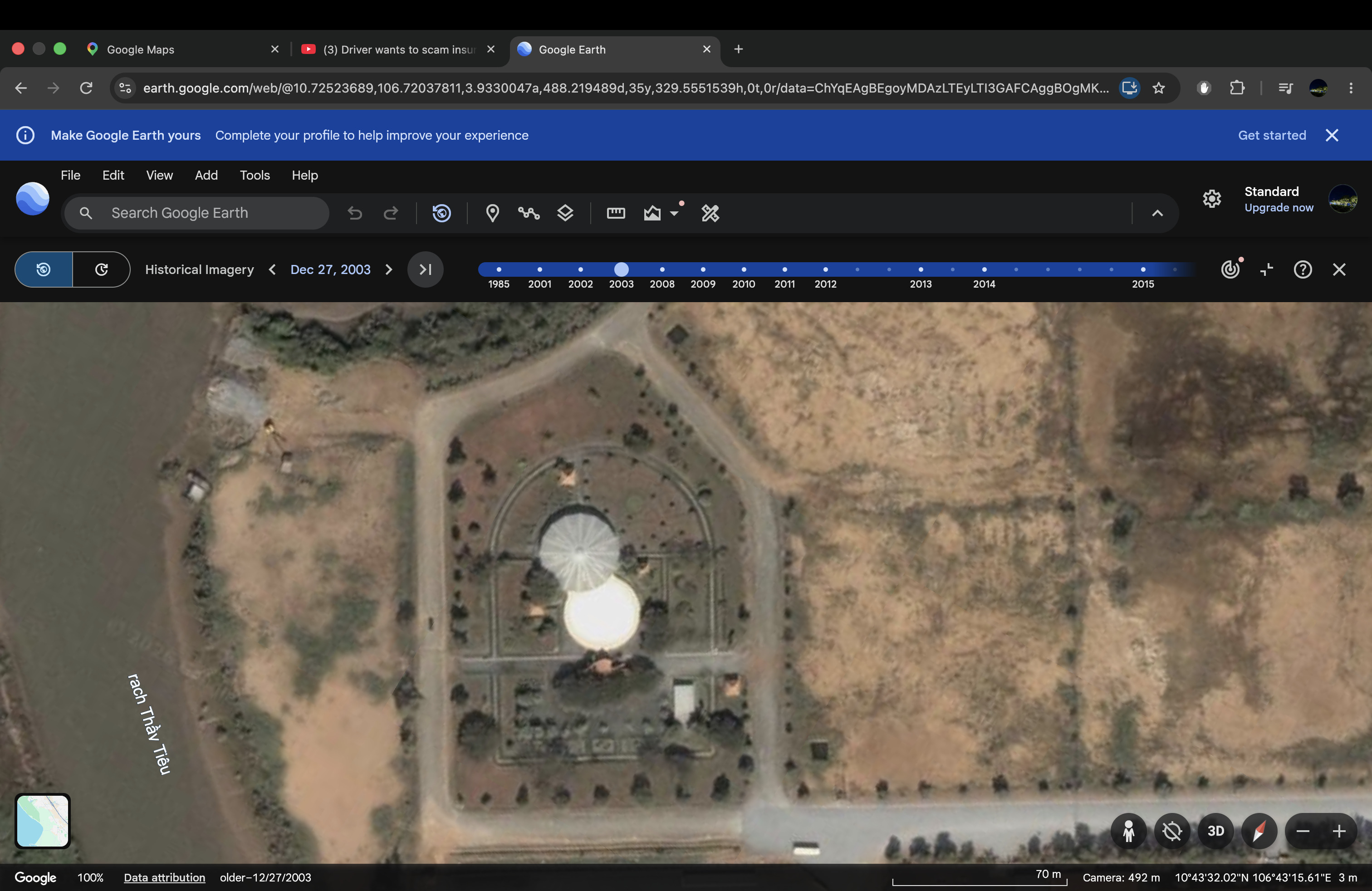Switch to the Google Maps browser tab

point(183,49)
